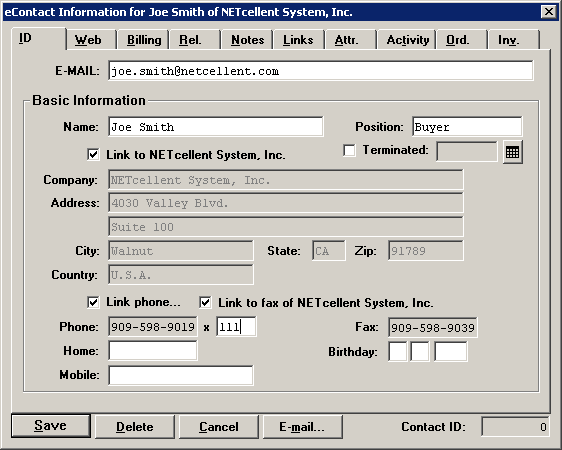Click the Basic Information group label

89,100
